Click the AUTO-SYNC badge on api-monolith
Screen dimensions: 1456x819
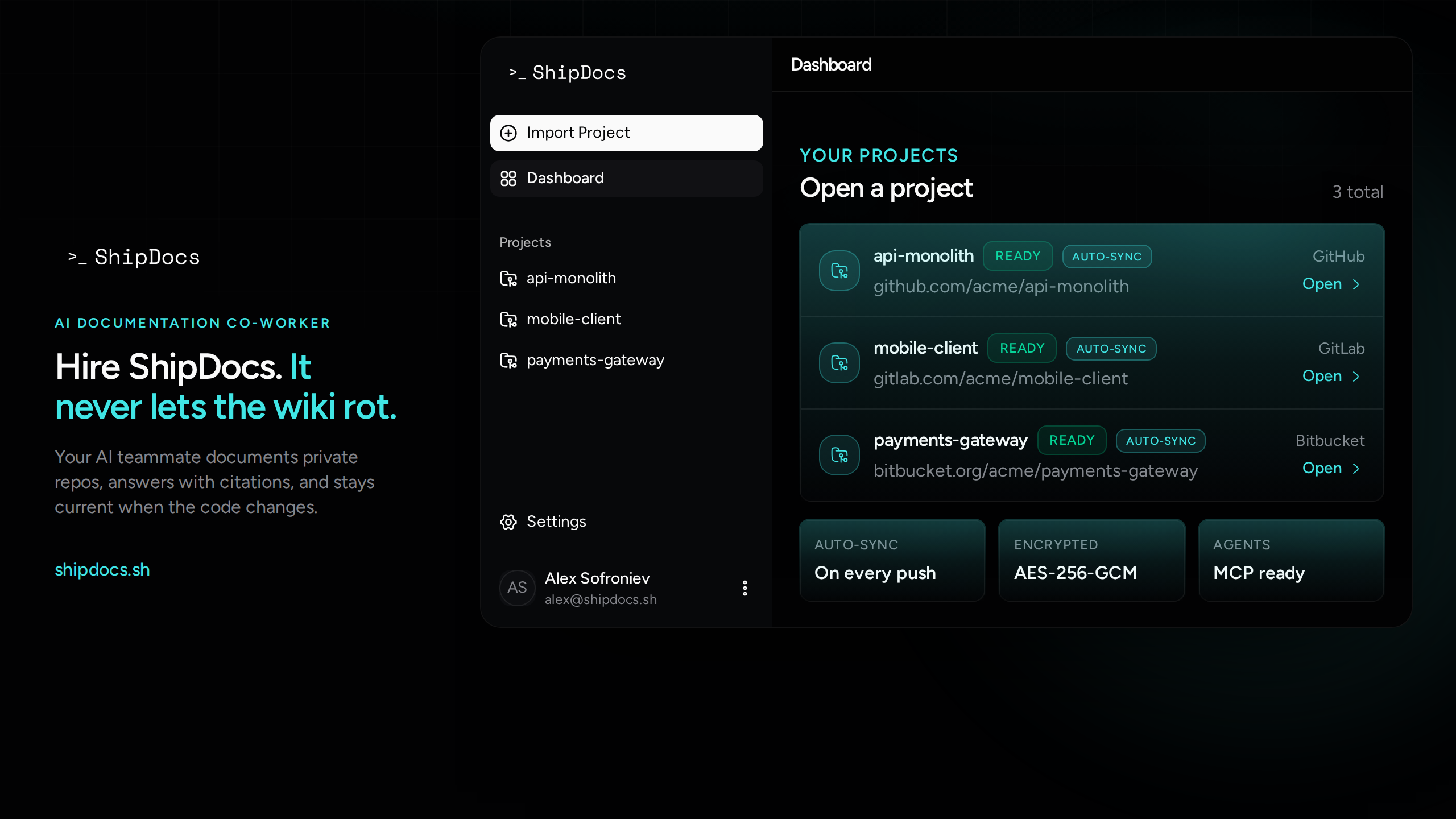[x=1107, y=257]
